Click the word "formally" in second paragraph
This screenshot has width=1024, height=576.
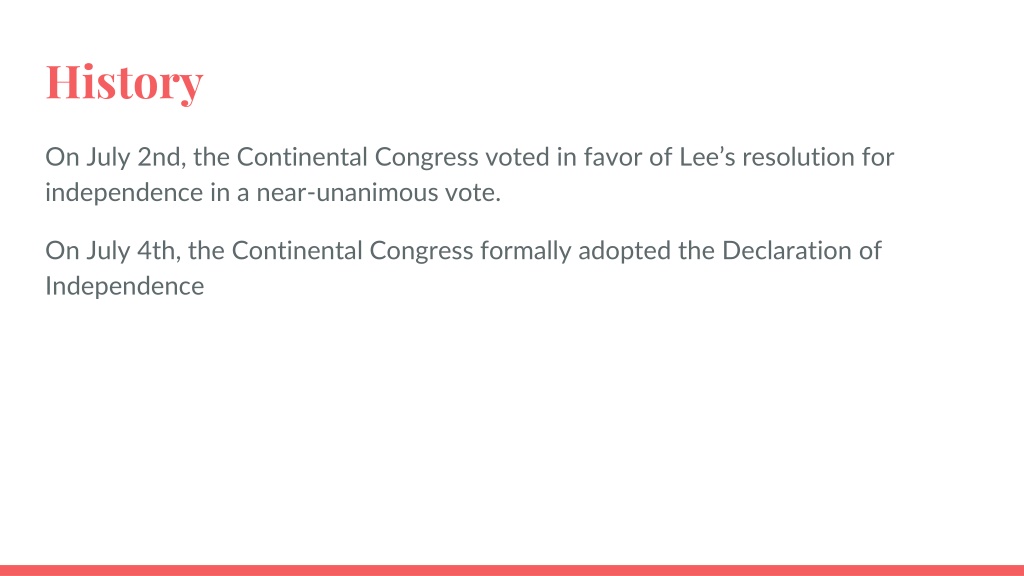[526, 251]
